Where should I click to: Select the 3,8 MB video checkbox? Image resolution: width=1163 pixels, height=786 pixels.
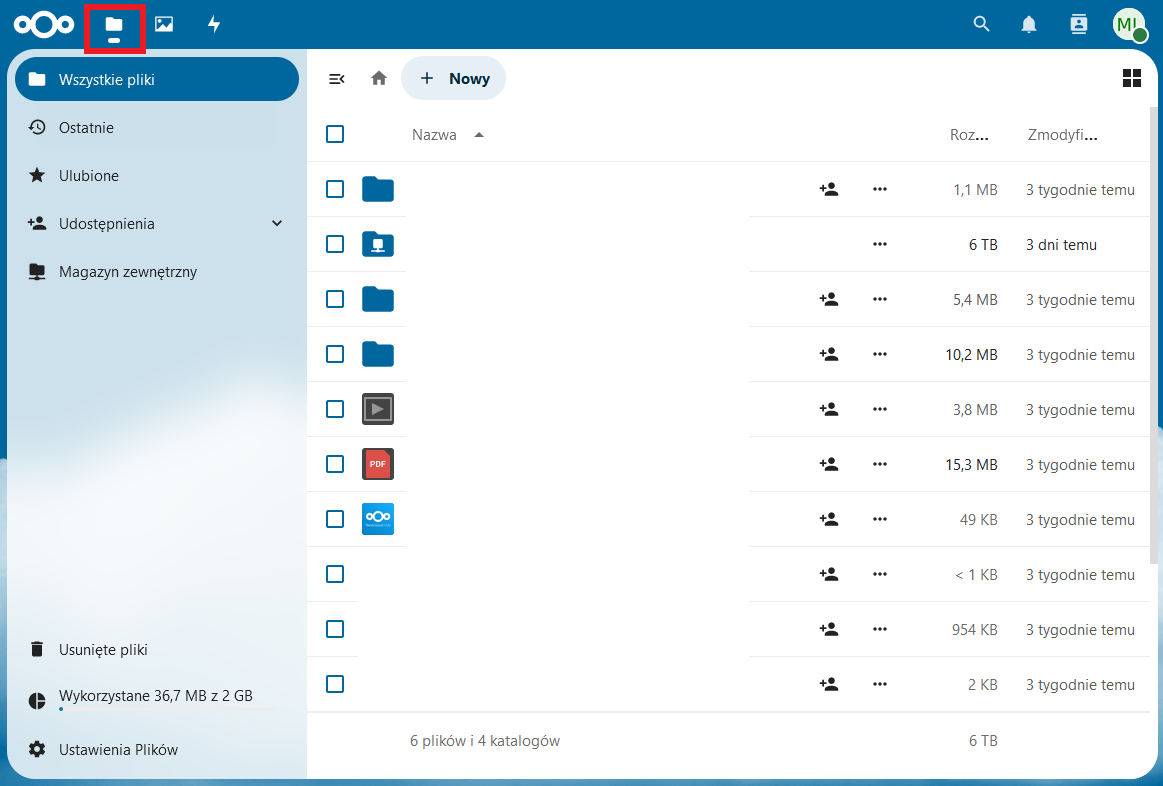coord(335,409)
